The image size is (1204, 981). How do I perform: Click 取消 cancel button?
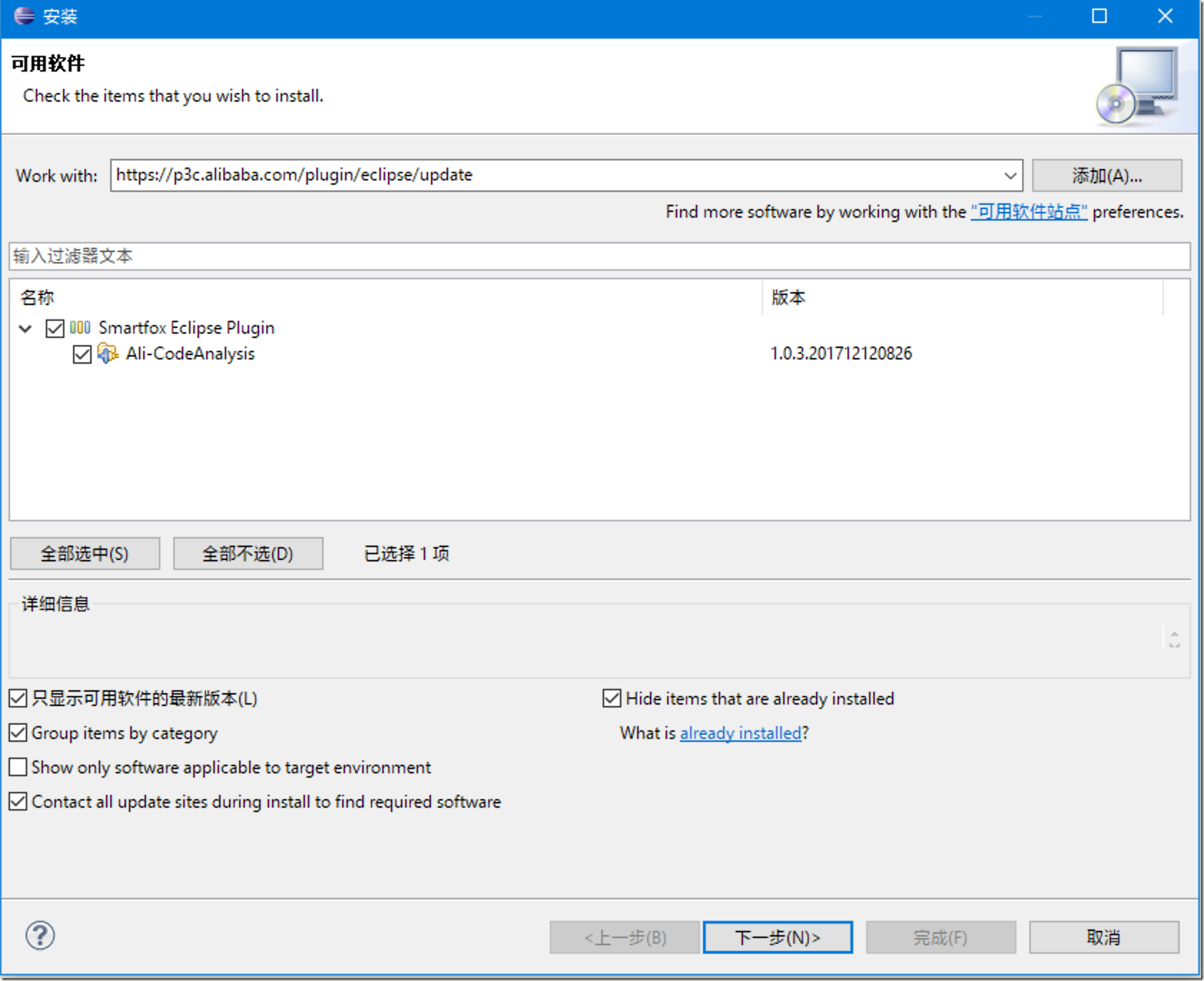pos(1104,937)
